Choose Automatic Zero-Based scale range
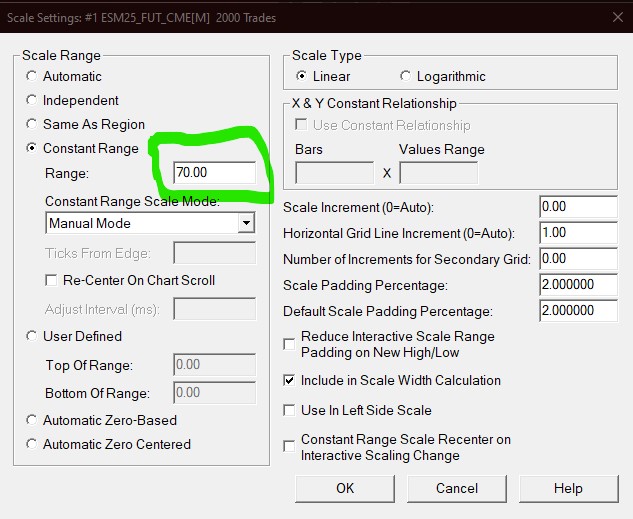The image size is (633, 519). pos(33,420)
